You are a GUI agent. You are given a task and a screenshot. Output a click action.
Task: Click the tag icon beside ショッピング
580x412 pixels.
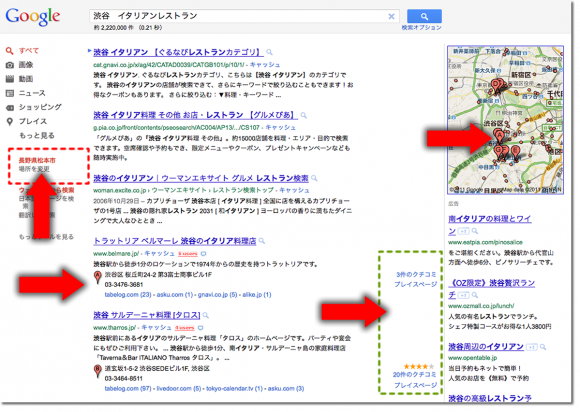[x=10, y=107]
